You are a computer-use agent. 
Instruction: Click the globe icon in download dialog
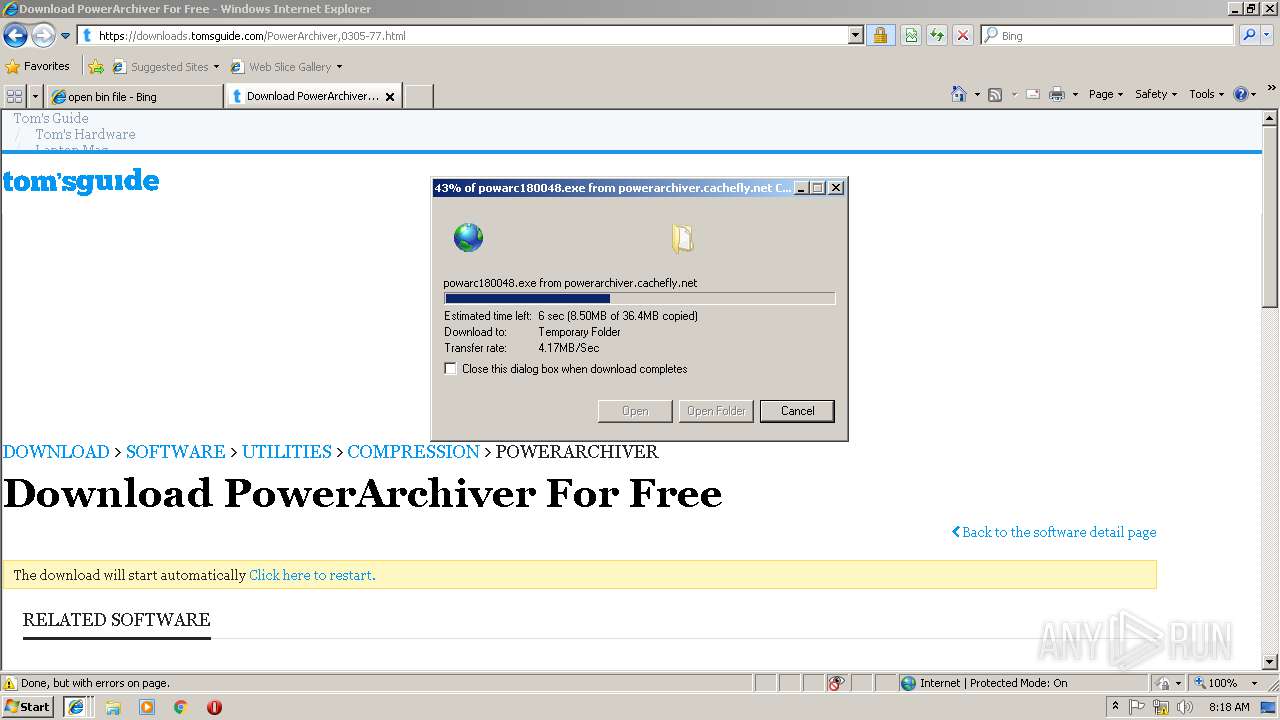pyautogui.click(x=468, y=238)
